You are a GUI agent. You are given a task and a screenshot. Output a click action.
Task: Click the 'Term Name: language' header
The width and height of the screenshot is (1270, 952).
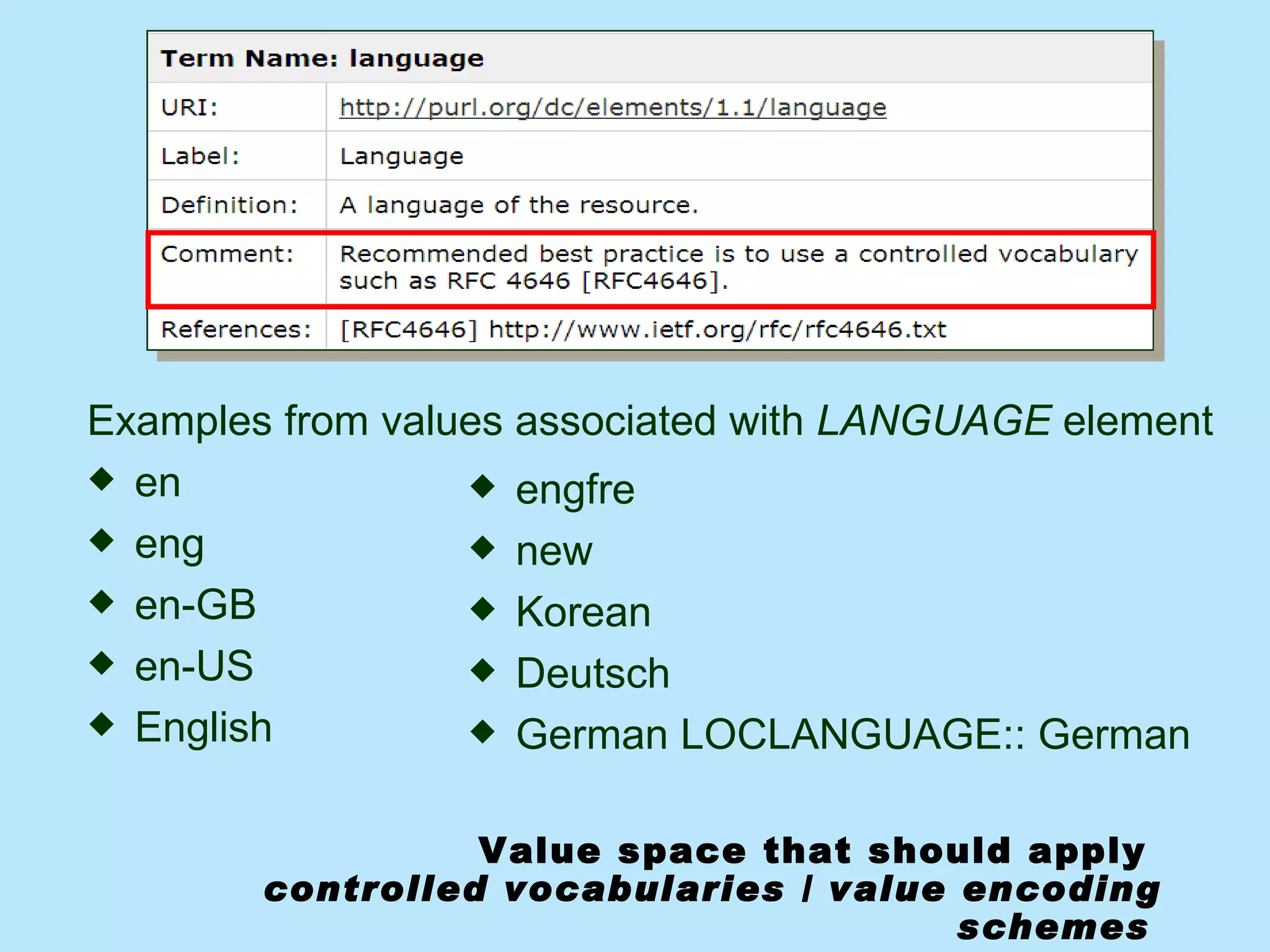[x=322, y=58]
